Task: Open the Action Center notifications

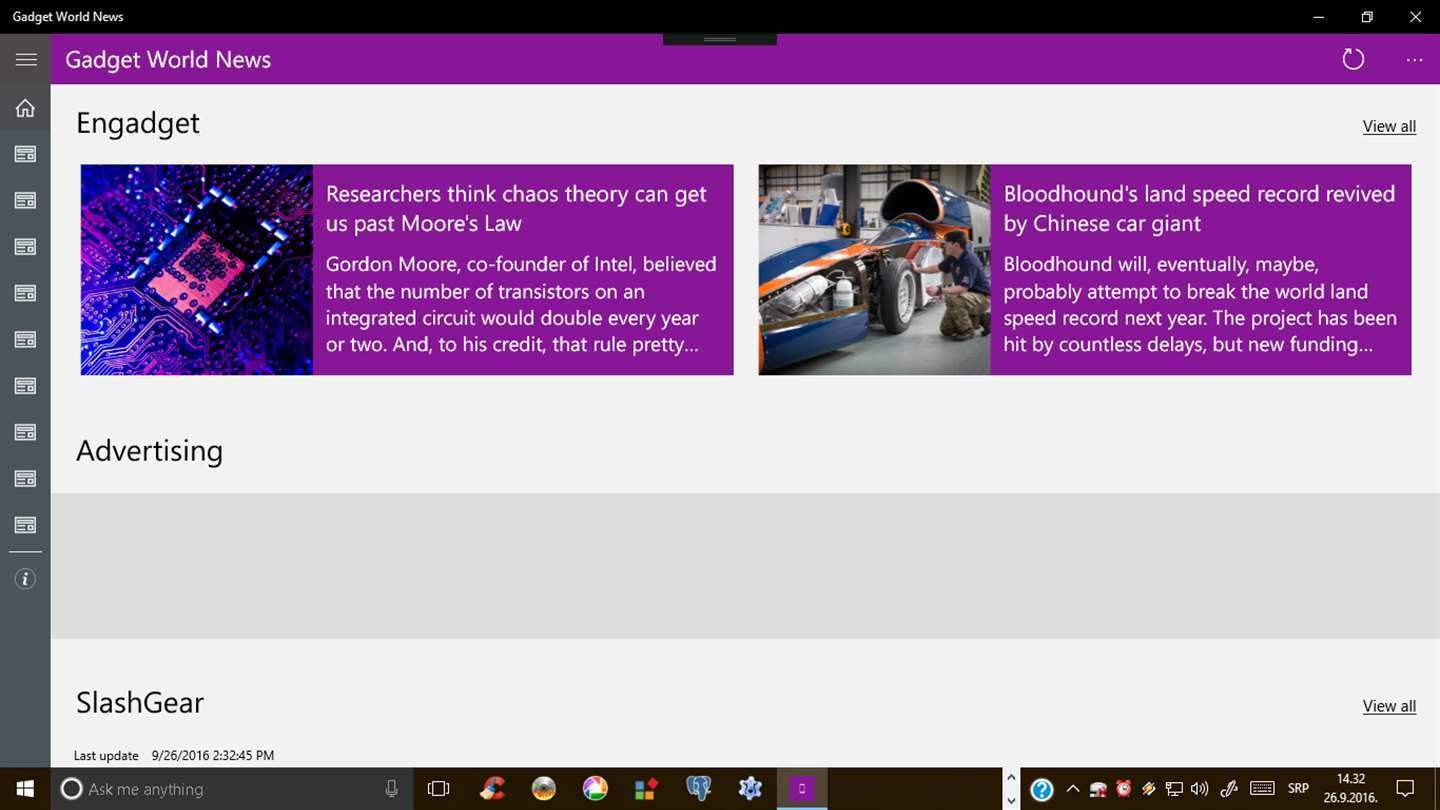Action: click(1405, 789)
